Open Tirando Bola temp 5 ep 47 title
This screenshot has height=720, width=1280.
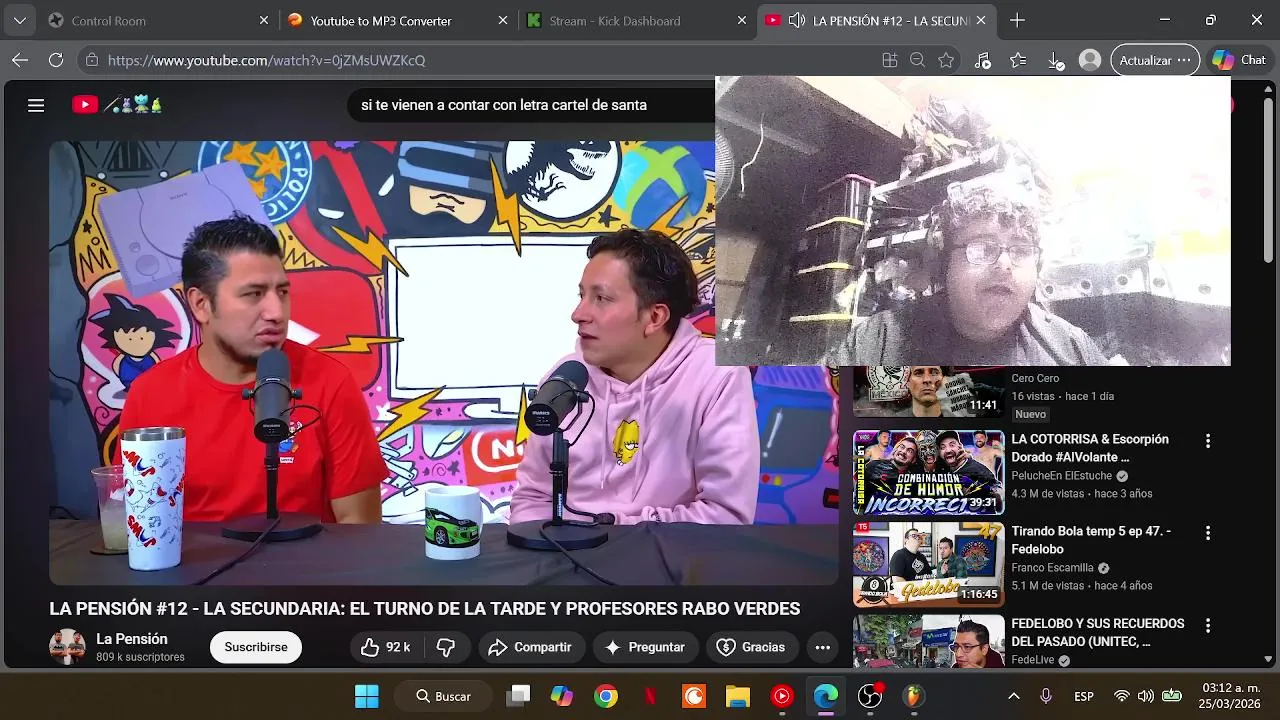coord(1091,540)
